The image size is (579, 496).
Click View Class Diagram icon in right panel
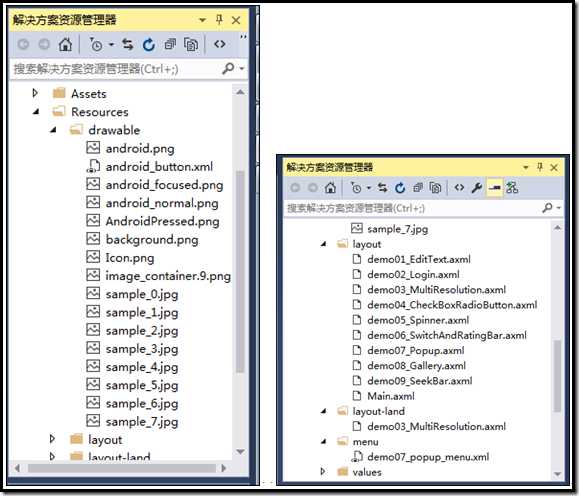[x=512, y=188]
